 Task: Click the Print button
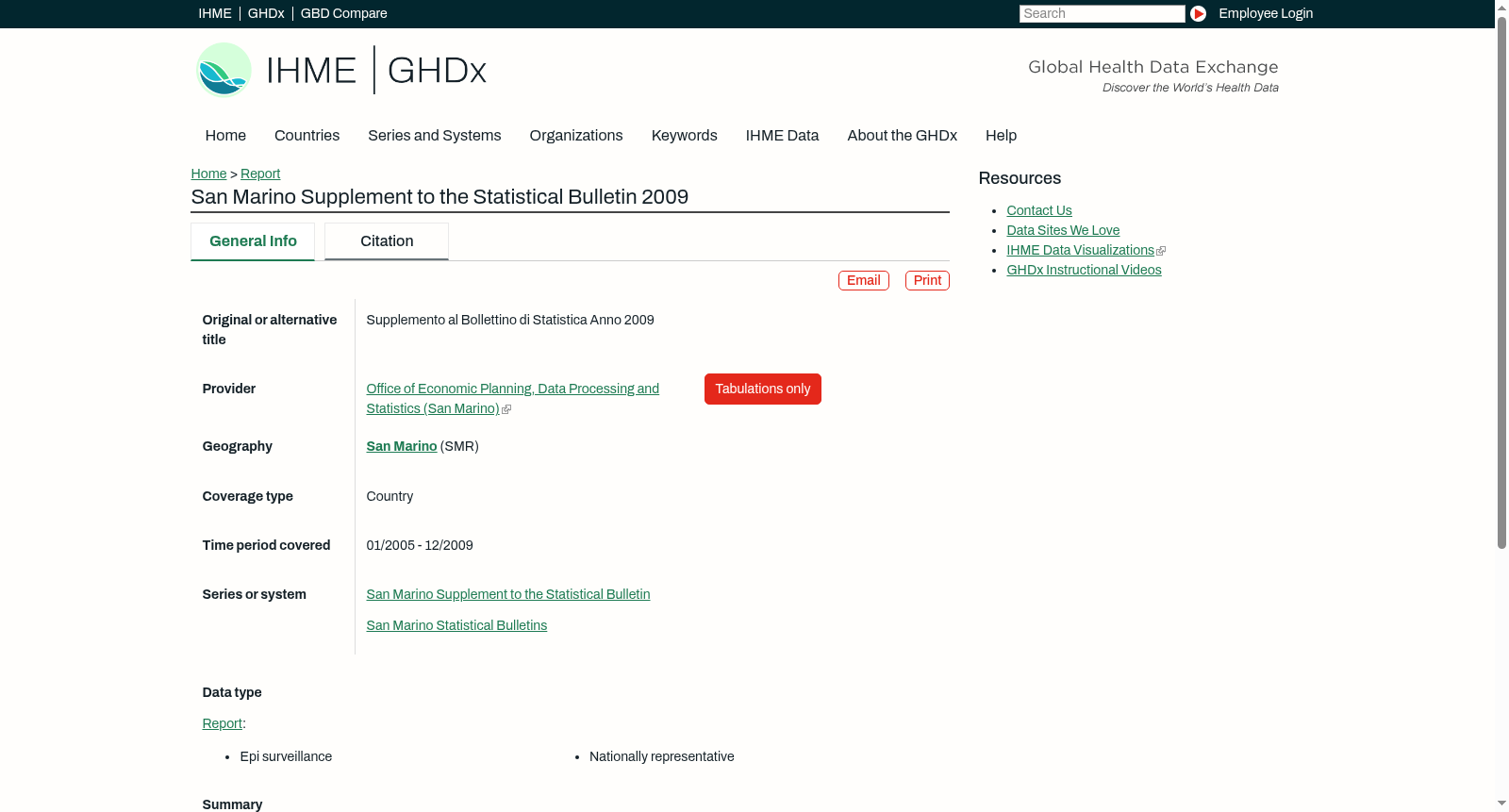(x=927, y=280)
